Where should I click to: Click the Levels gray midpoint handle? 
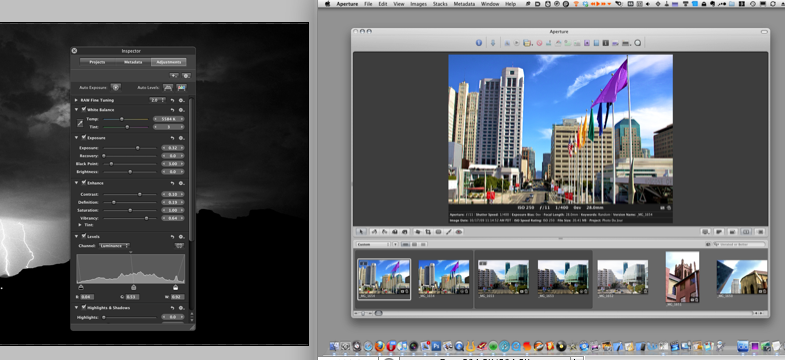point(134,287)
